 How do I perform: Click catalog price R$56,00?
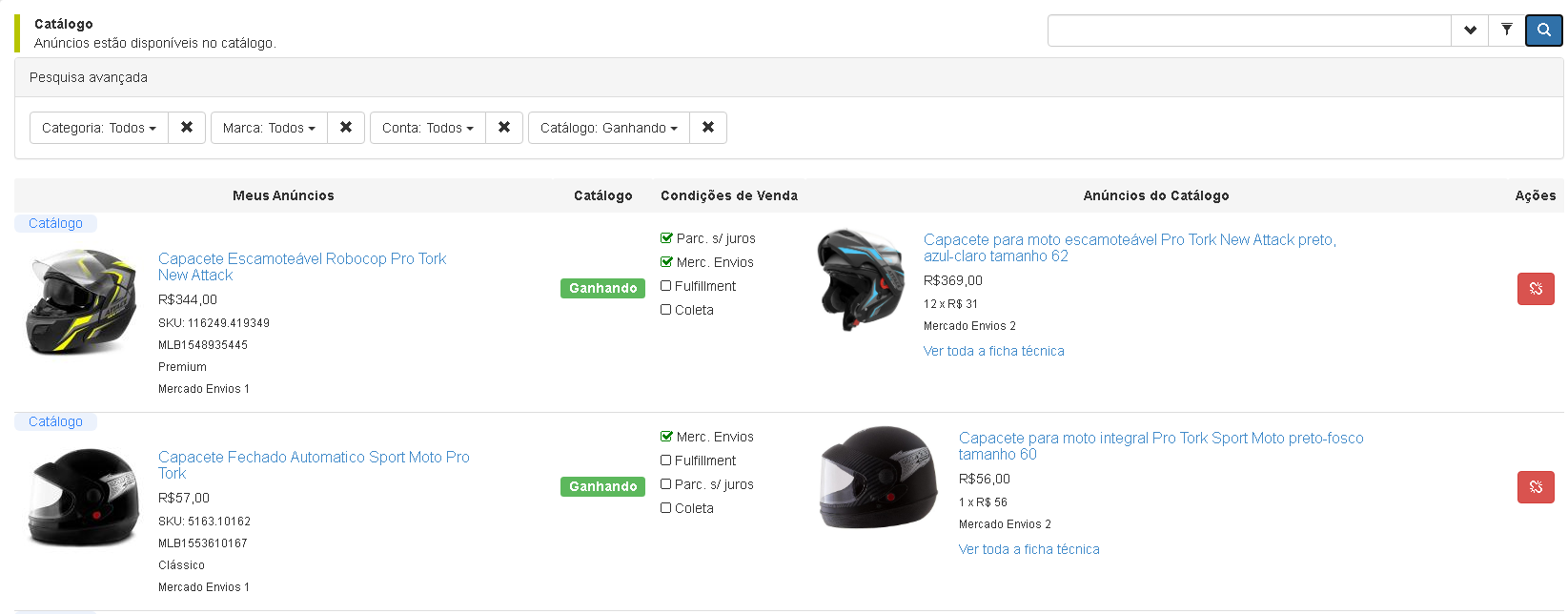[x=985, y=479]
